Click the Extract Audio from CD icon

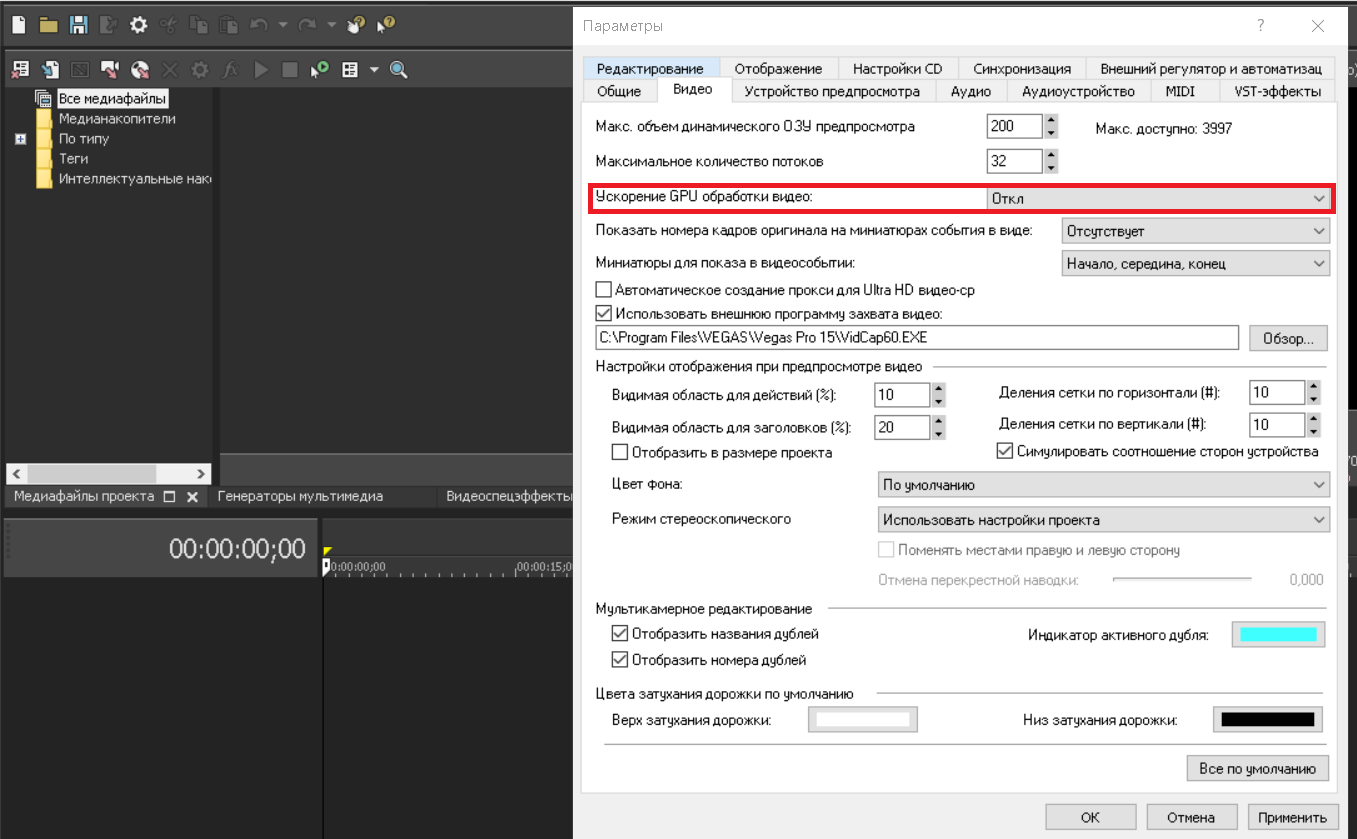click(140, 70)
